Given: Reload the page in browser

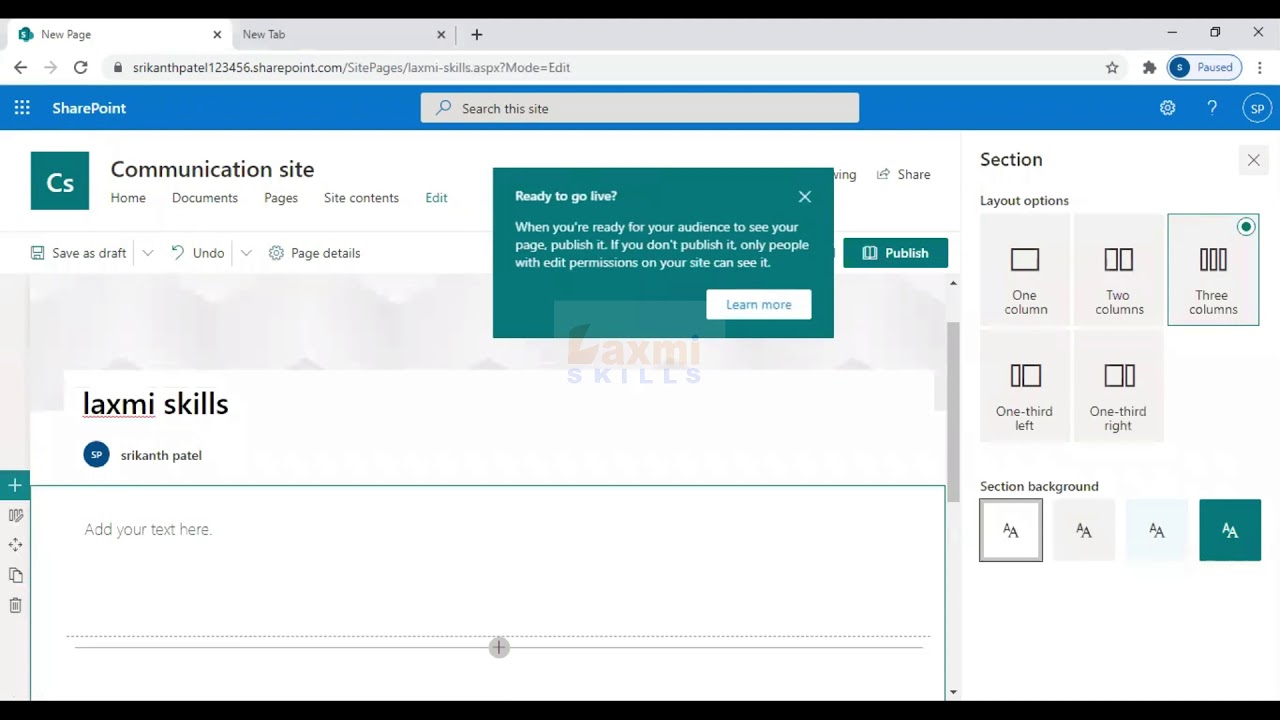Looking at the screenshot, I should (81, 67).
